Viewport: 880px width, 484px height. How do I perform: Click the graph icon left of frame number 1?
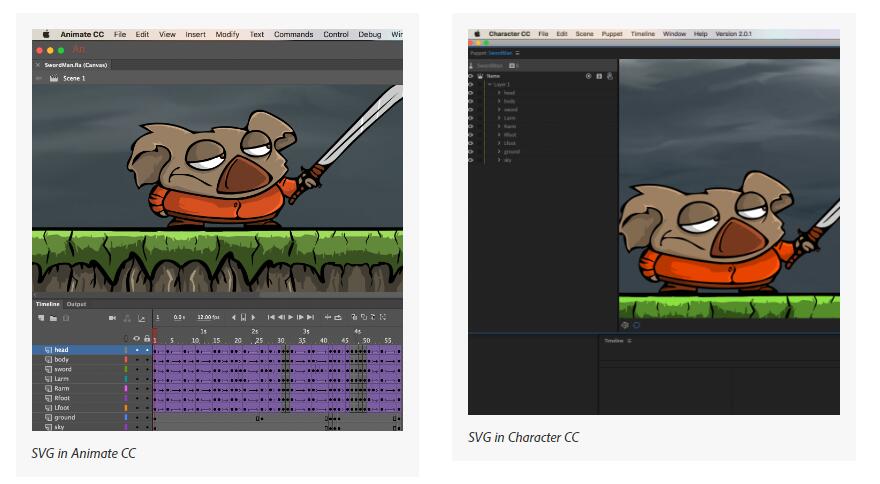[x=141, y=318]
